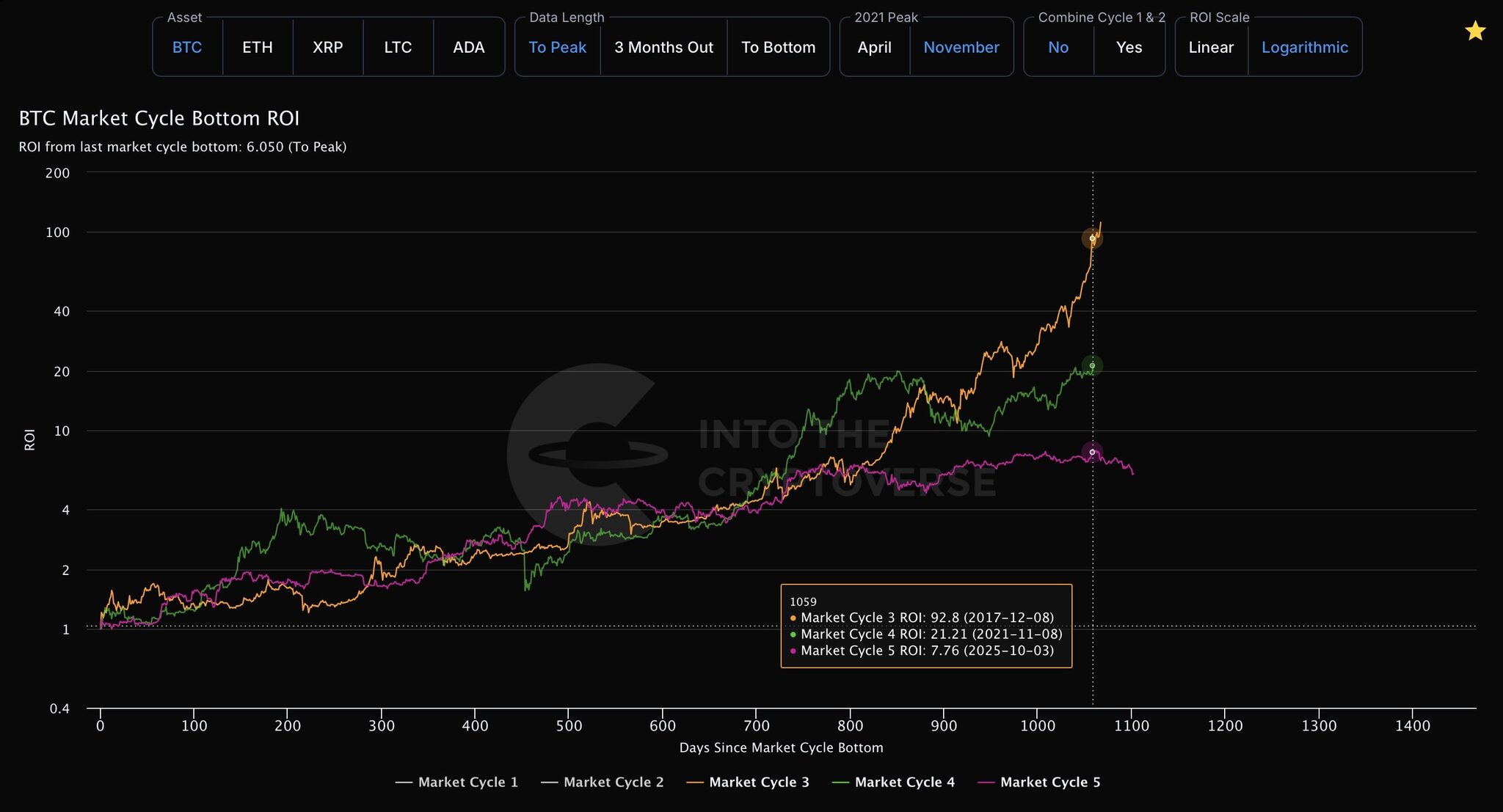Viewport: 1503px width, 812px height.
Task: Pick ADA from asset selector
Action: click(x=468, y=48)
